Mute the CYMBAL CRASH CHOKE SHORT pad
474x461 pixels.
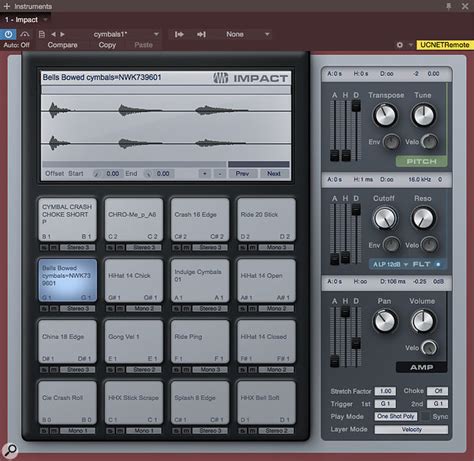tap(54, 247)
